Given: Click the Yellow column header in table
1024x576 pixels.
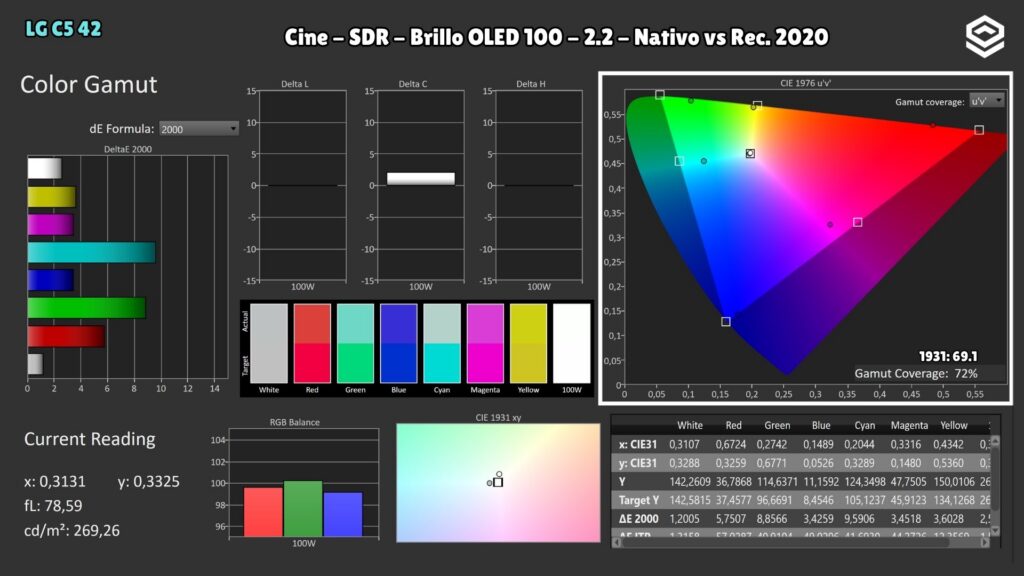Looking at the screenshot, I should coord(953,425).
